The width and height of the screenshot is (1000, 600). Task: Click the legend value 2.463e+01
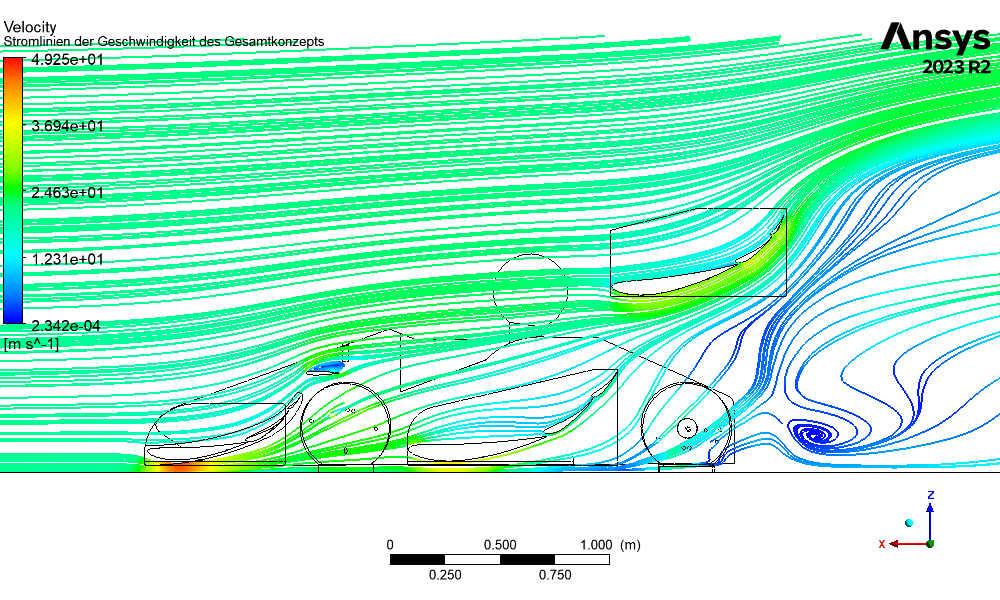pos(68,192)
